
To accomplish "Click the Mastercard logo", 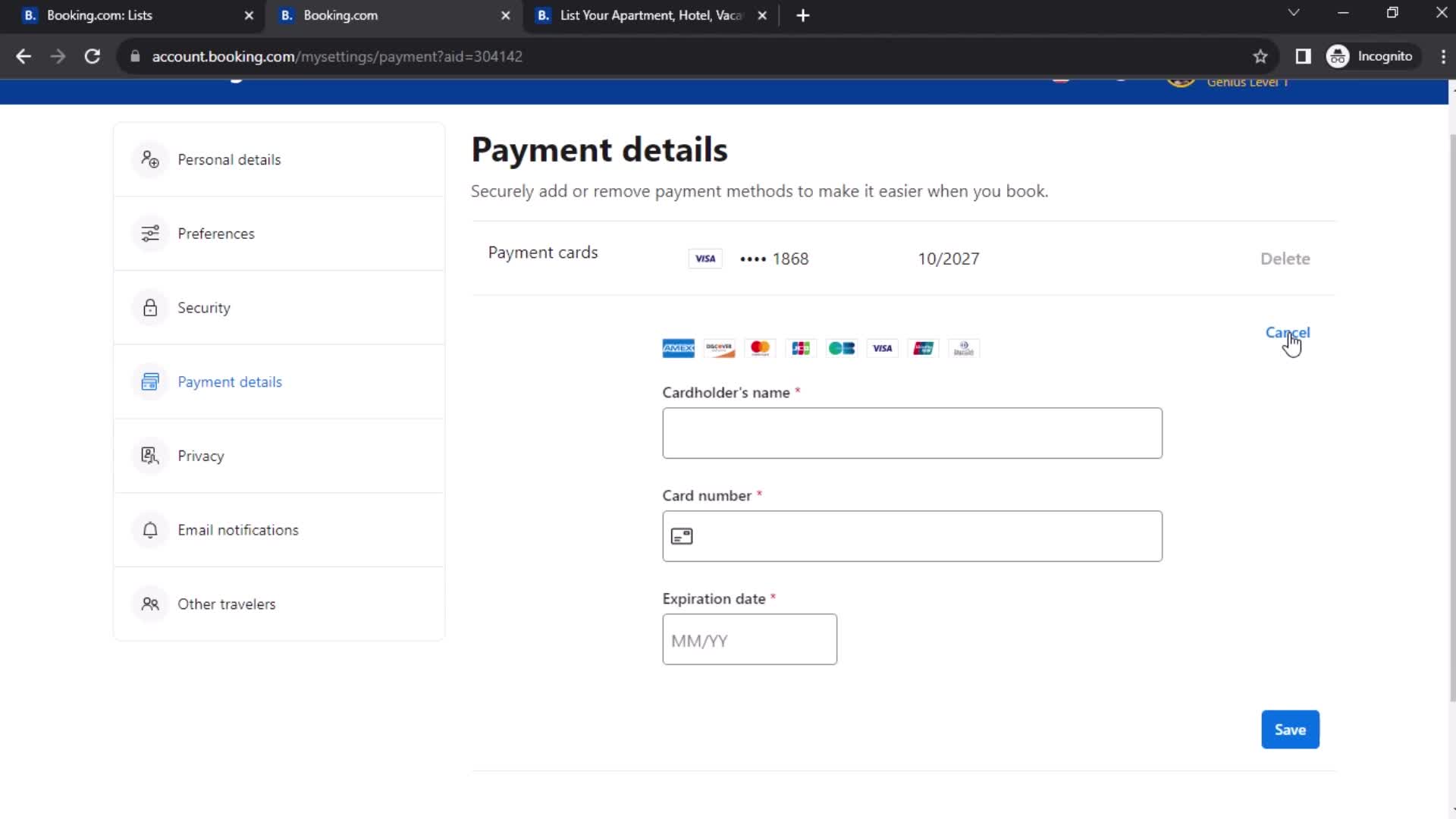I will point(760,348).
